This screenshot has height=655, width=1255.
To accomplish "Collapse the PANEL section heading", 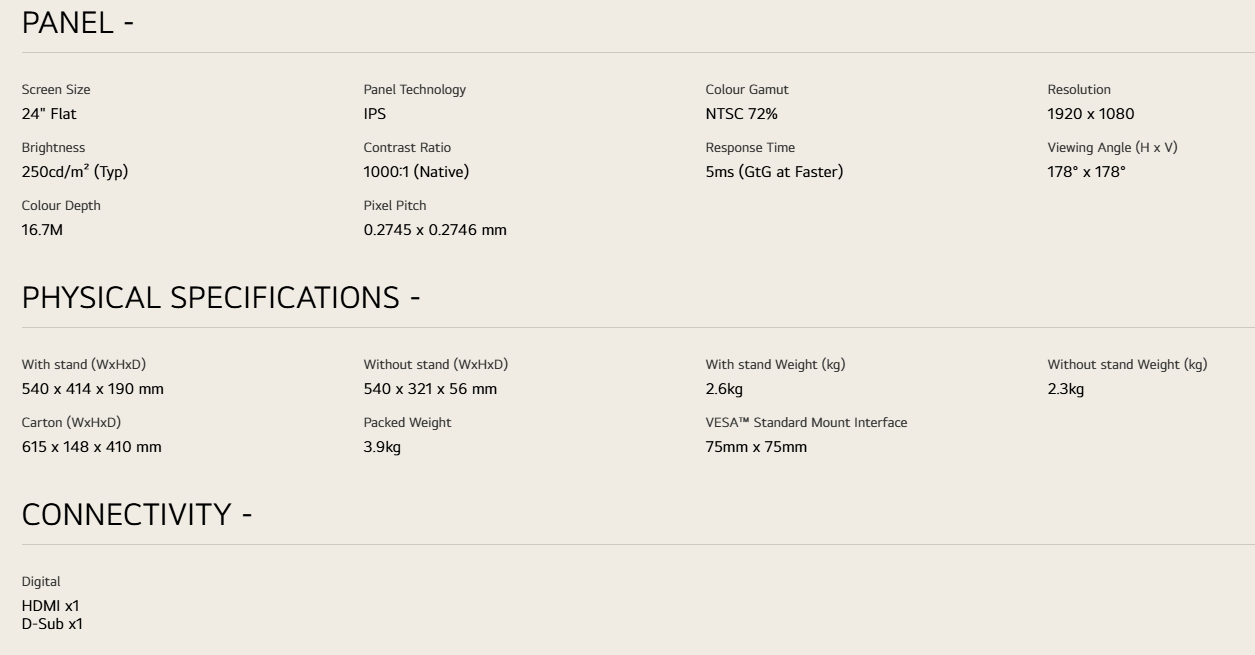I will (78, 23).
